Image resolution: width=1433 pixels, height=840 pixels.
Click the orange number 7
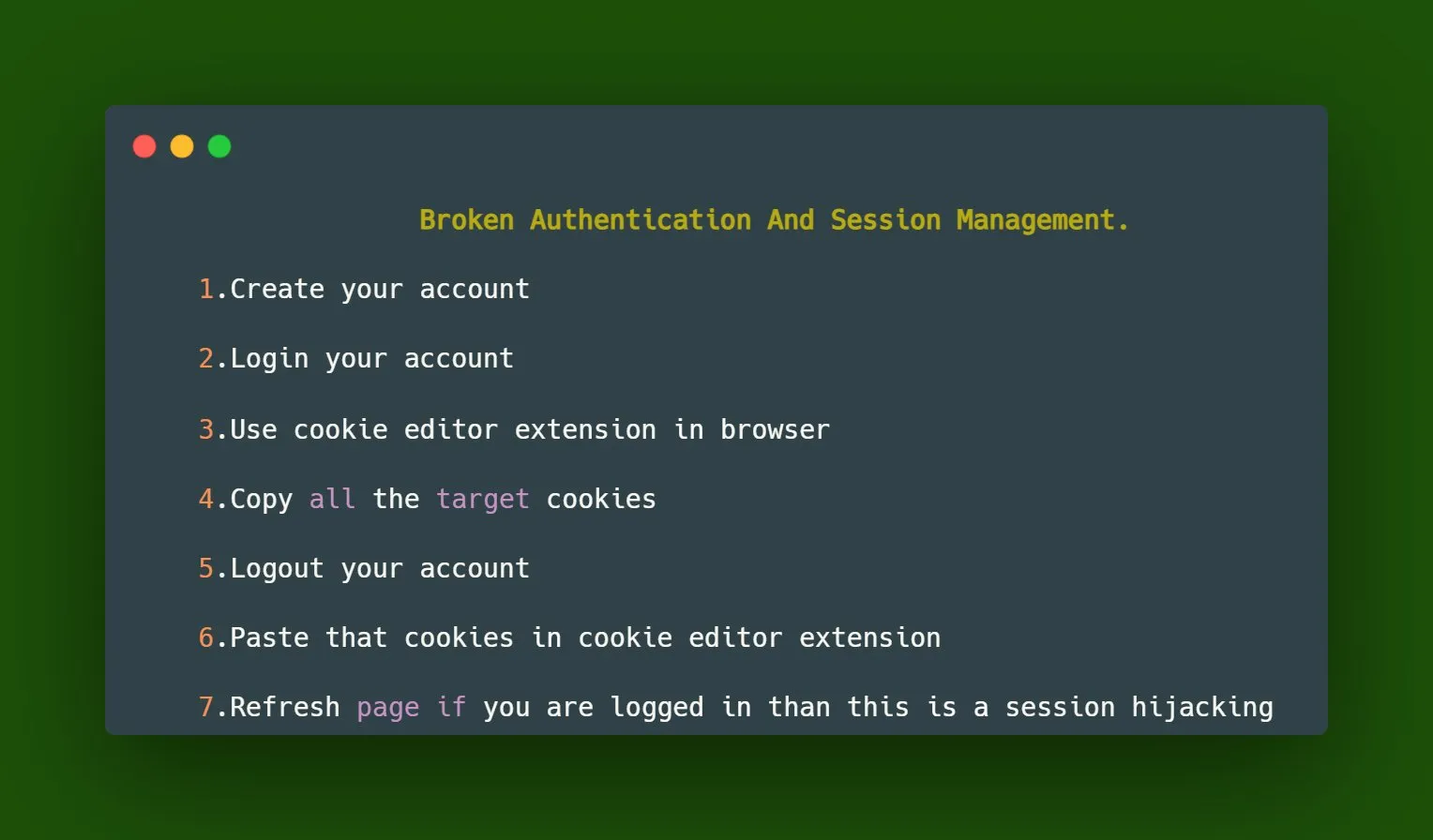point(206,708)
